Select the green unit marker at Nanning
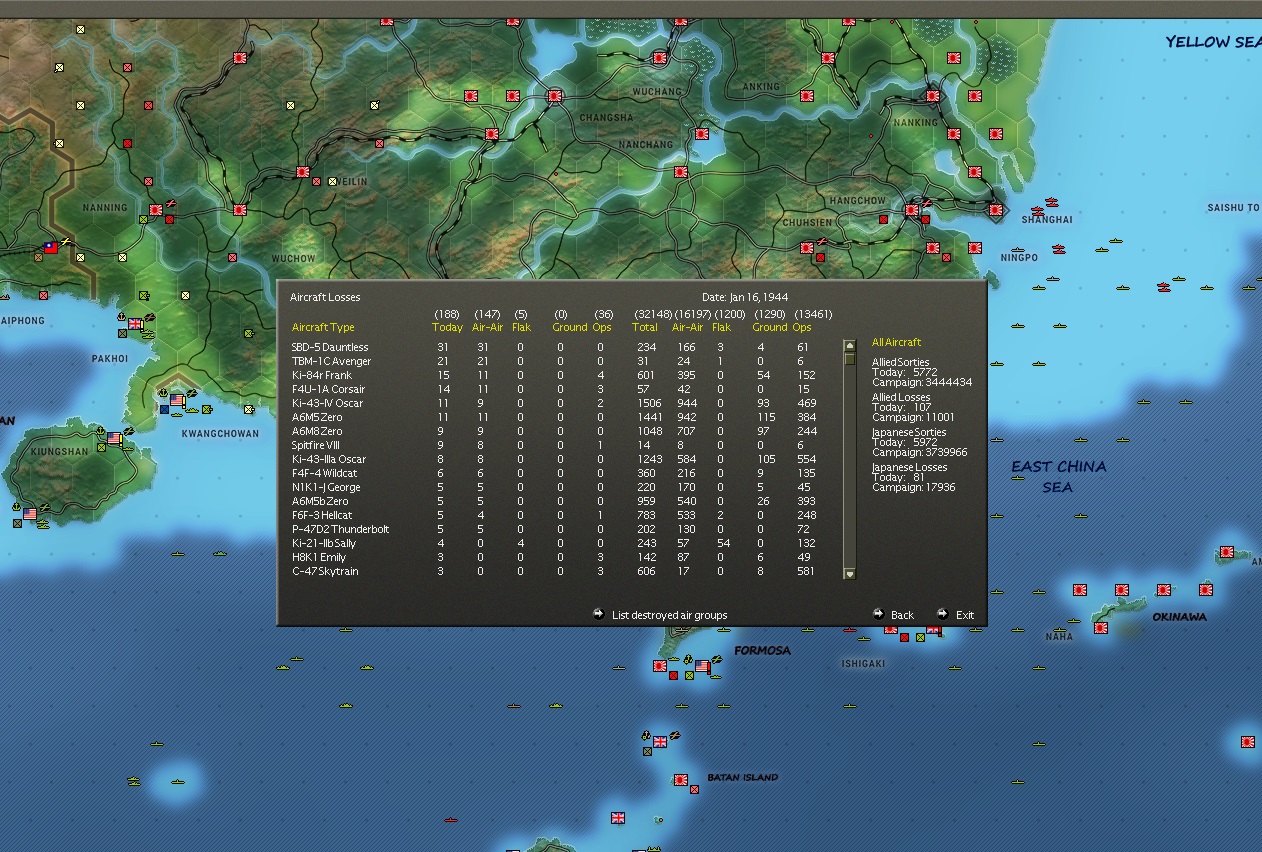 click(143, 219)
